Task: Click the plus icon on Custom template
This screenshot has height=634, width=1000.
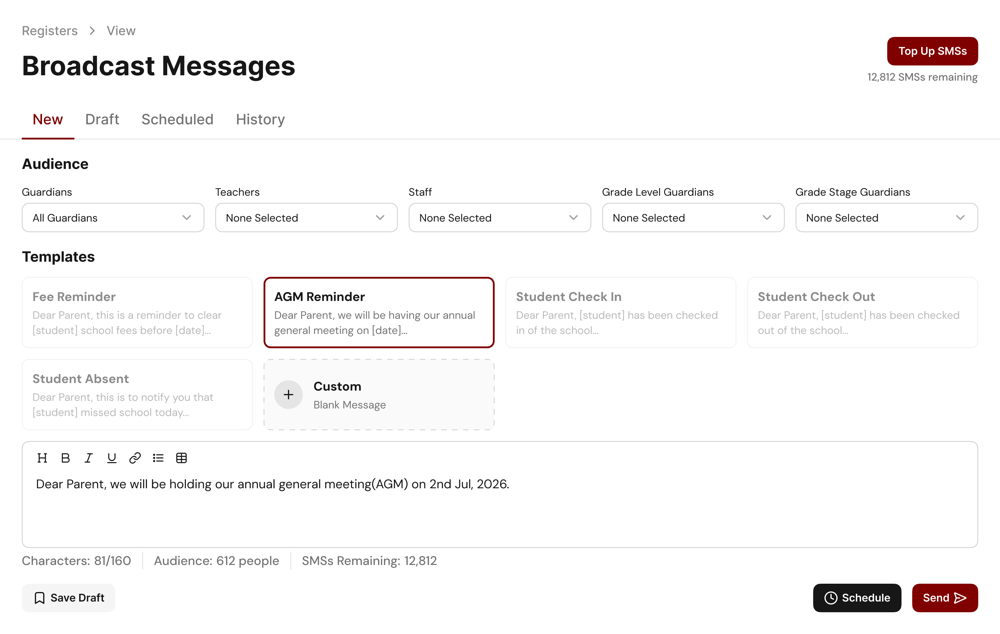Action: [x=288, y=395]
